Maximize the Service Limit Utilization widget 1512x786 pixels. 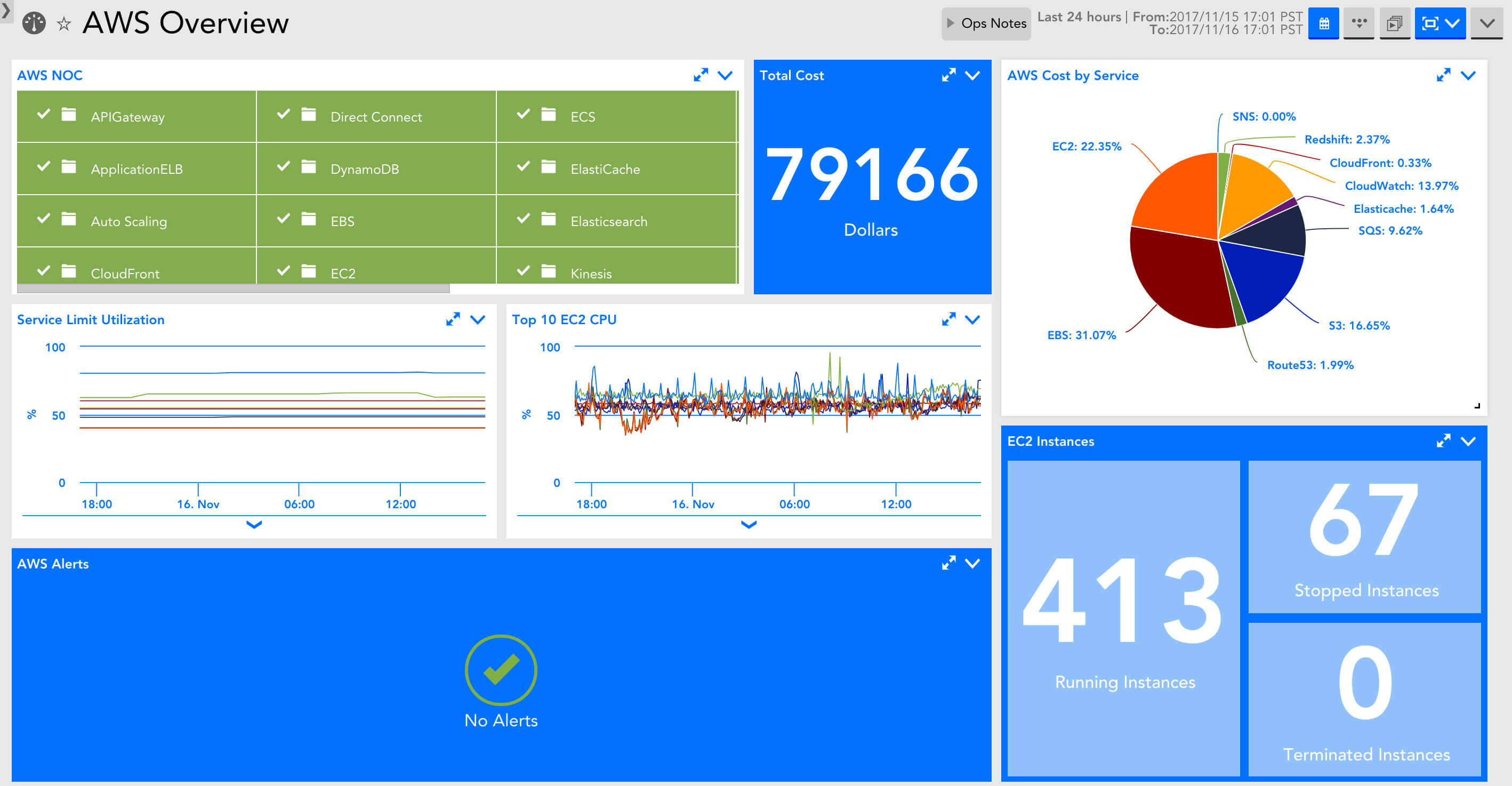click(453, 319)
